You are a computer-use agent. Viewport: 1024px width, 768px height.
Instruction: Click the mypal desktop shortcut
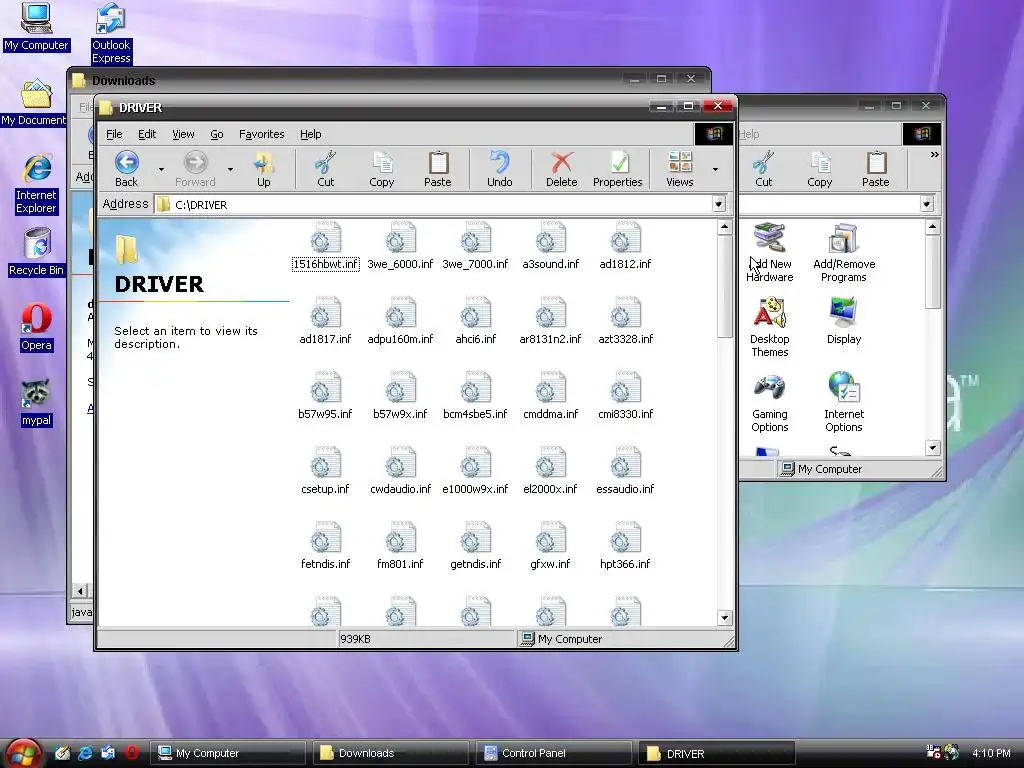pos(36,404)
